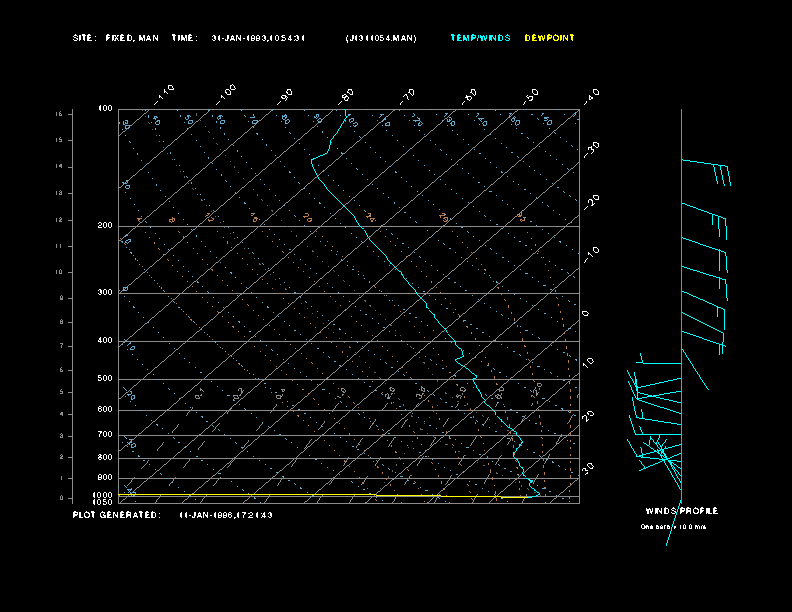Click the -110 temperature axis label at top
This screenshot has height=612, width=792.
point(166,92)
